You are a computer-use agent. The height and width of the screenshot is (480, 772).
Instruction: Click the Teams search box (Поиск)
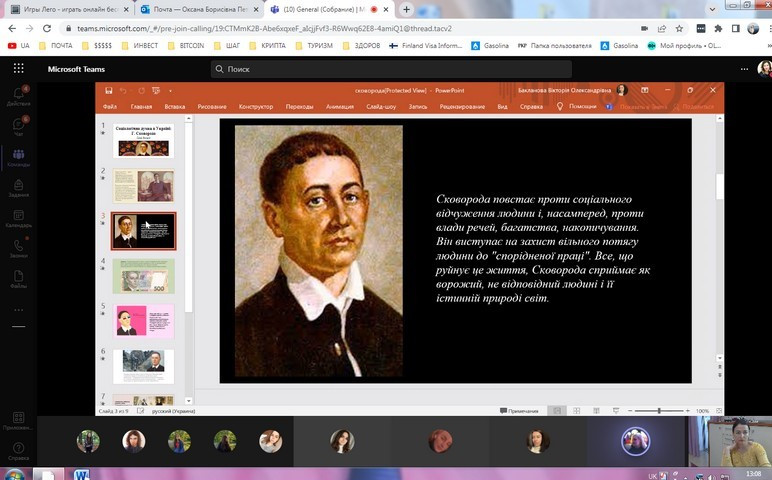tap(390, 69)
